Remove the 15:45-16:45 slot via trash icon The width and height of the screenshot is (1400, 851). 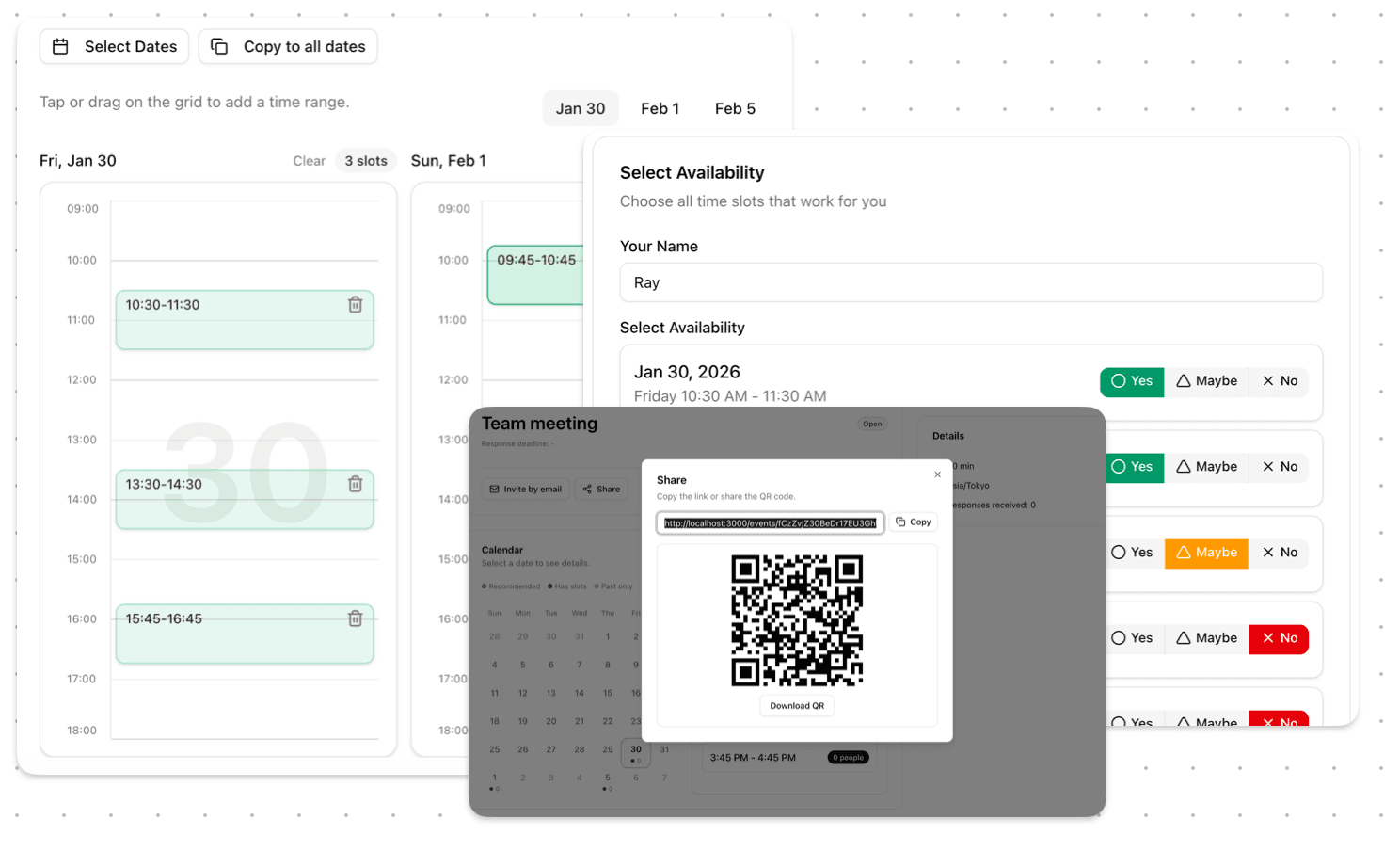[355, 618]
